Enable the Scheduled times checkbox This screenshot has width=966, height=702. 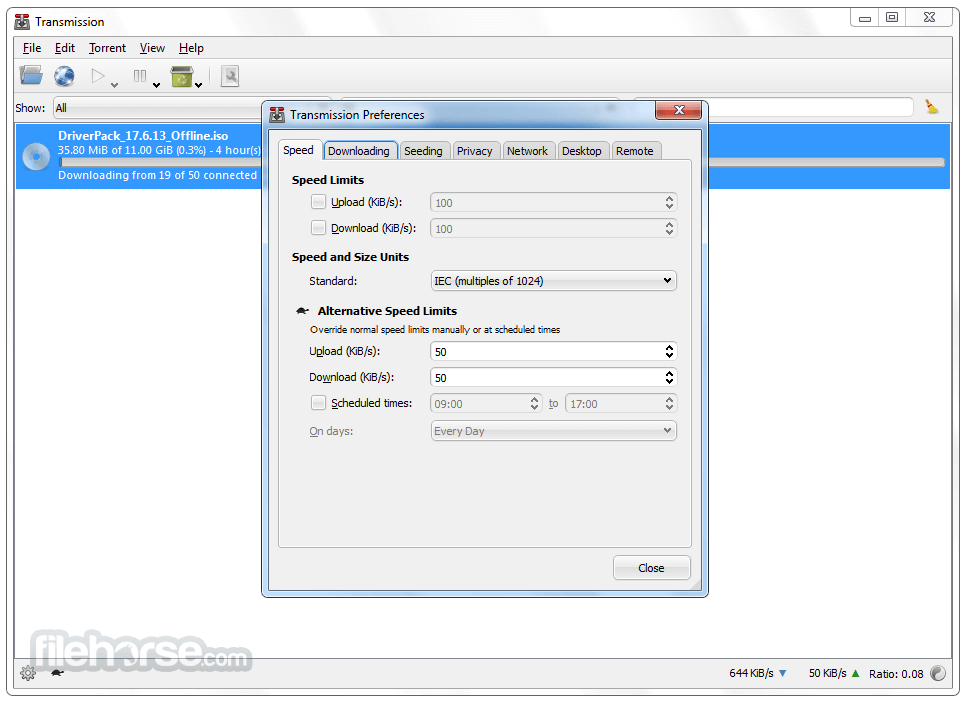point(318,402)
